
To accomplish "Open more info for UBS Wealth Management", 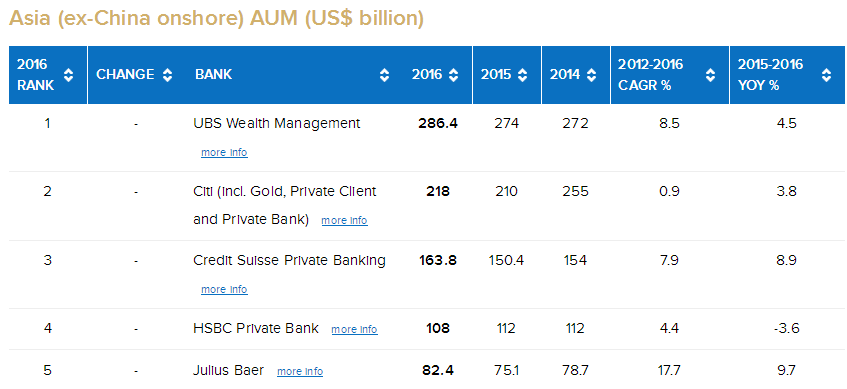I will [224, 152].
